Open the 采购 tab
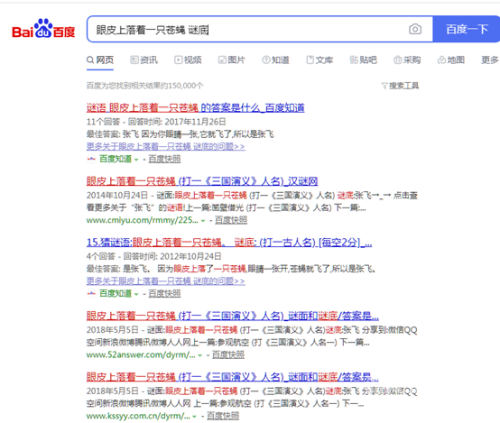 [x=407, y=60]
